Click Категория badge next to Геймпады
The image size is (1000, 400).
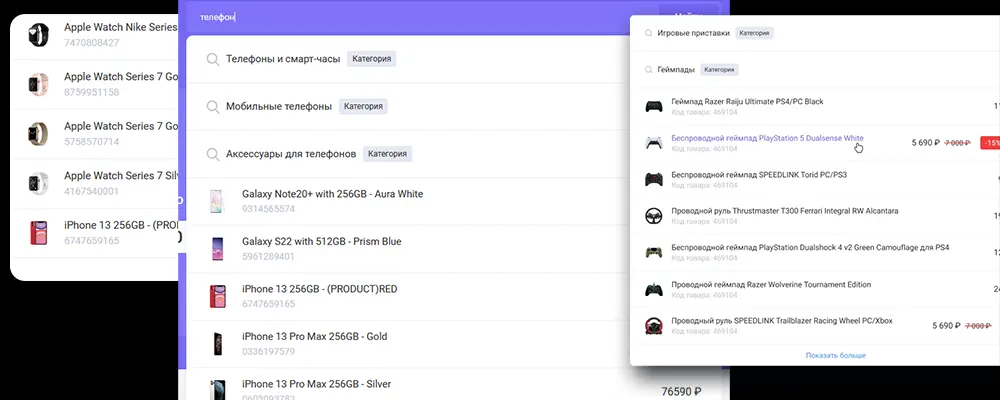[719, 70]
